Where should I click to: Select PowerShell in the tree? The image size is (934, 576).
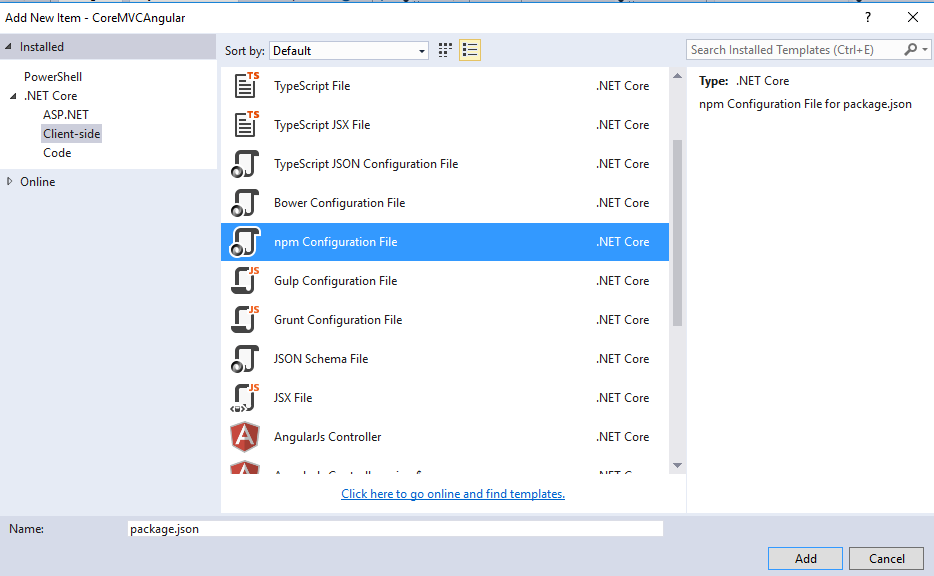[x=53, y=76]
